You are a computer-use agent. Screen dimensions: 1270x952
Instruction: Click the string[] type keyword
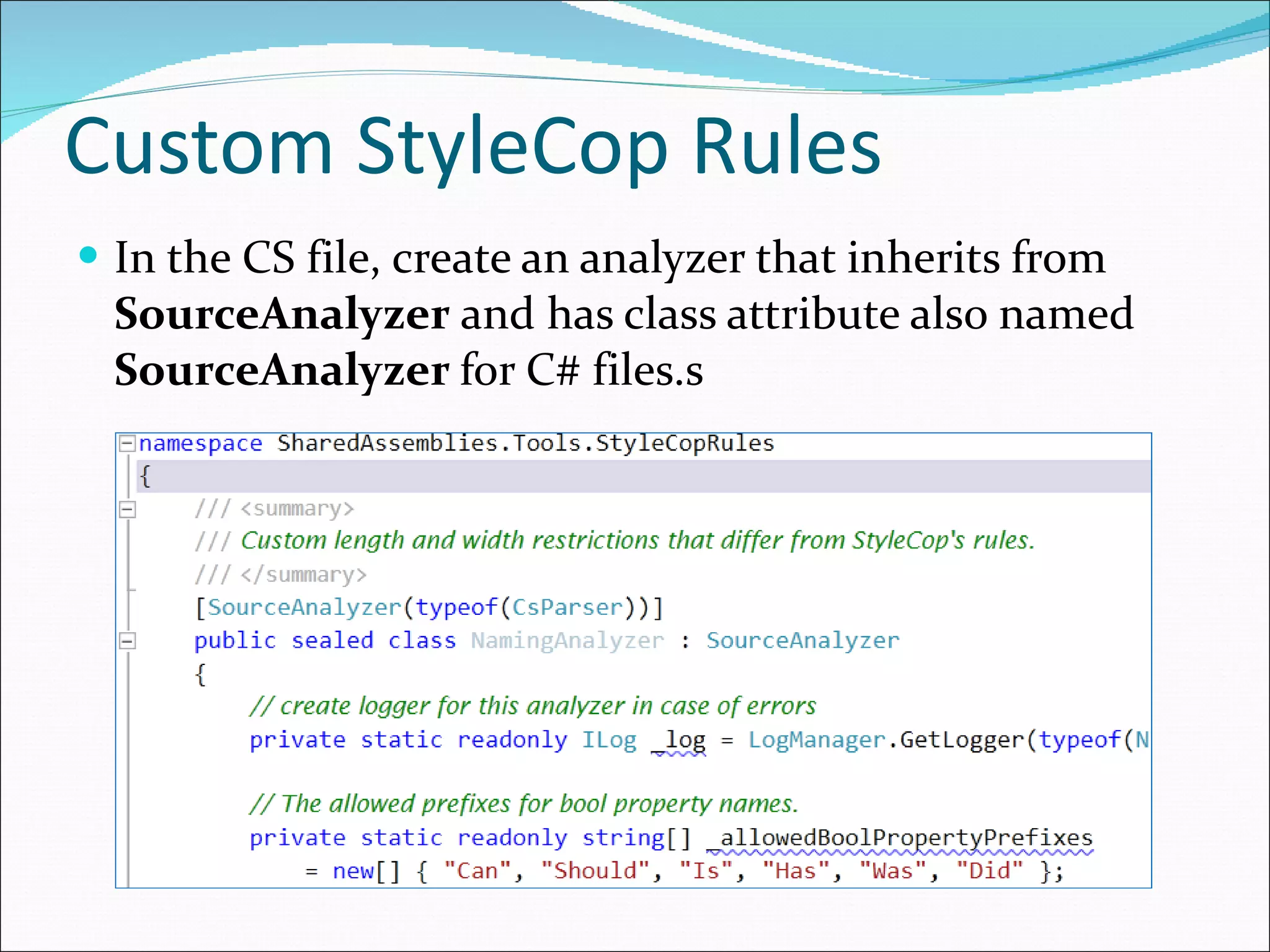point(636,839)
